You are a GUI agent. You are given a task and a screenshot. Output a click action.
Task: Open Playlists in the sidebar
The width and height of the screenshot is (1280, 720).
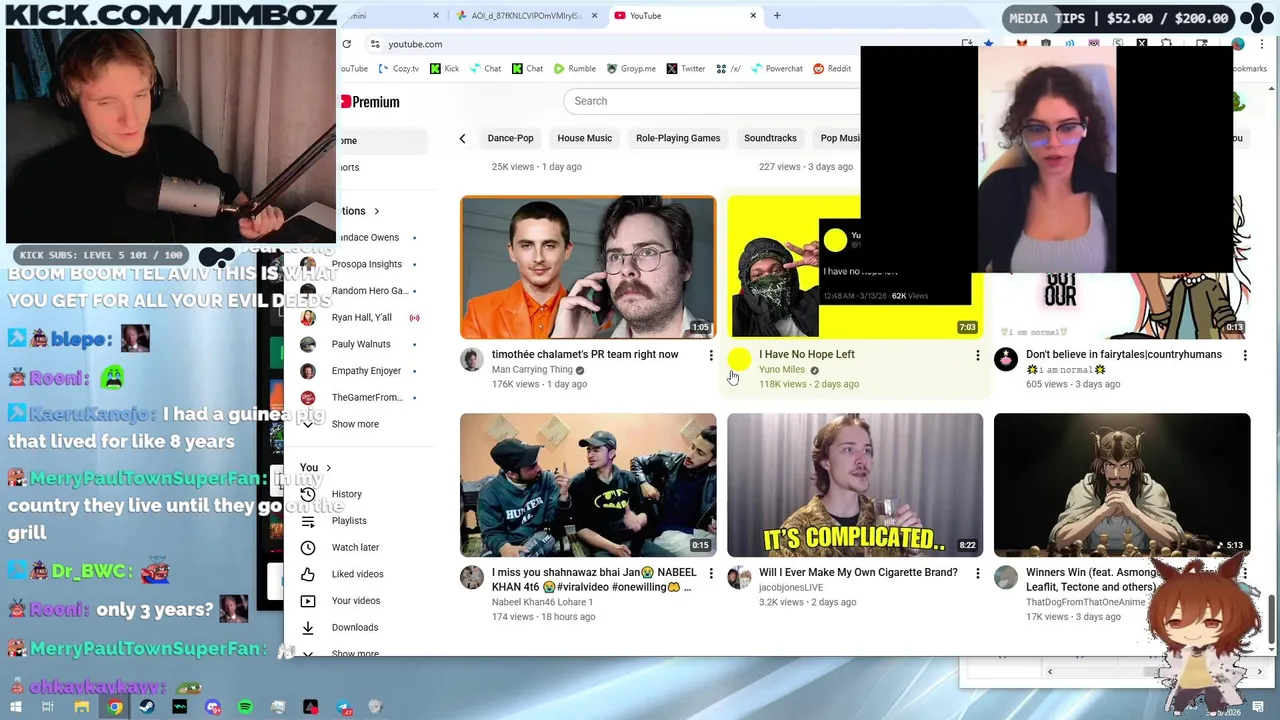coord(362,521)
